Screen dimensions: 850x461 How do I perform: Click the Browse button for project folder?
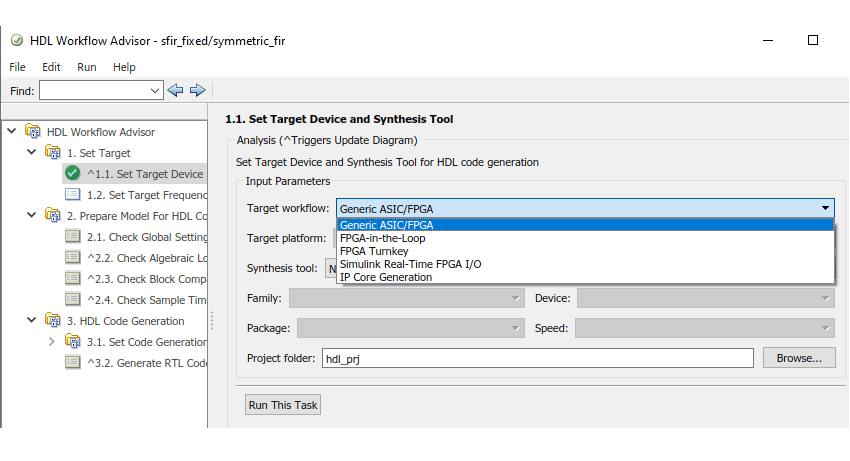click(799, 358)
